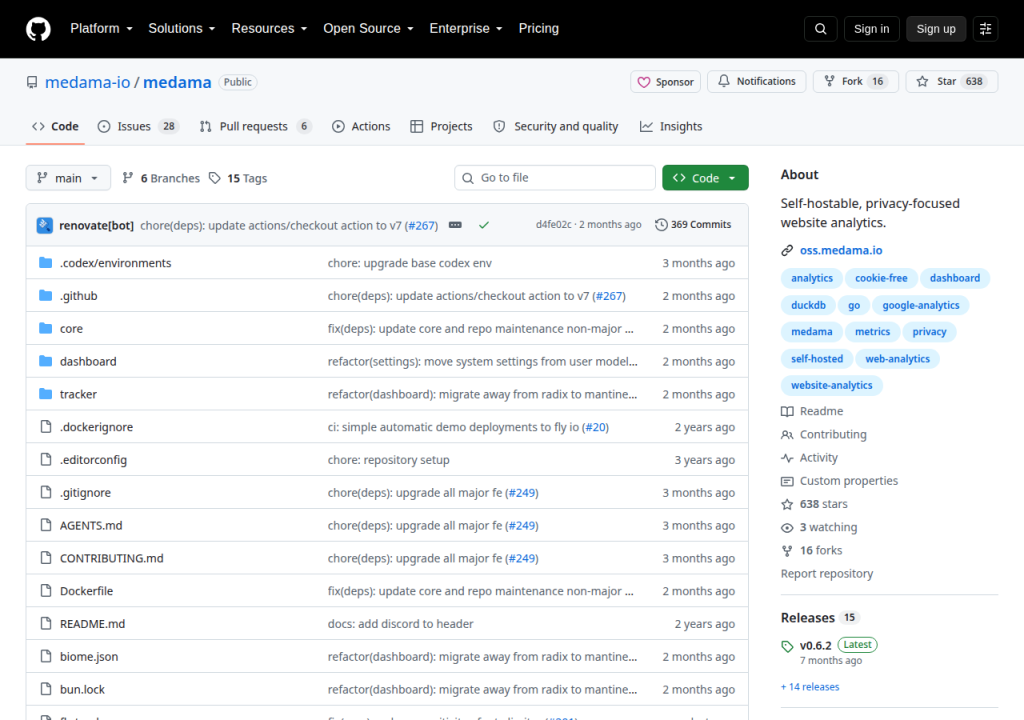Click the GitHub logo icon
Image resolution: width=1024 pixels, height=720 pixels.
coord(38,29)
